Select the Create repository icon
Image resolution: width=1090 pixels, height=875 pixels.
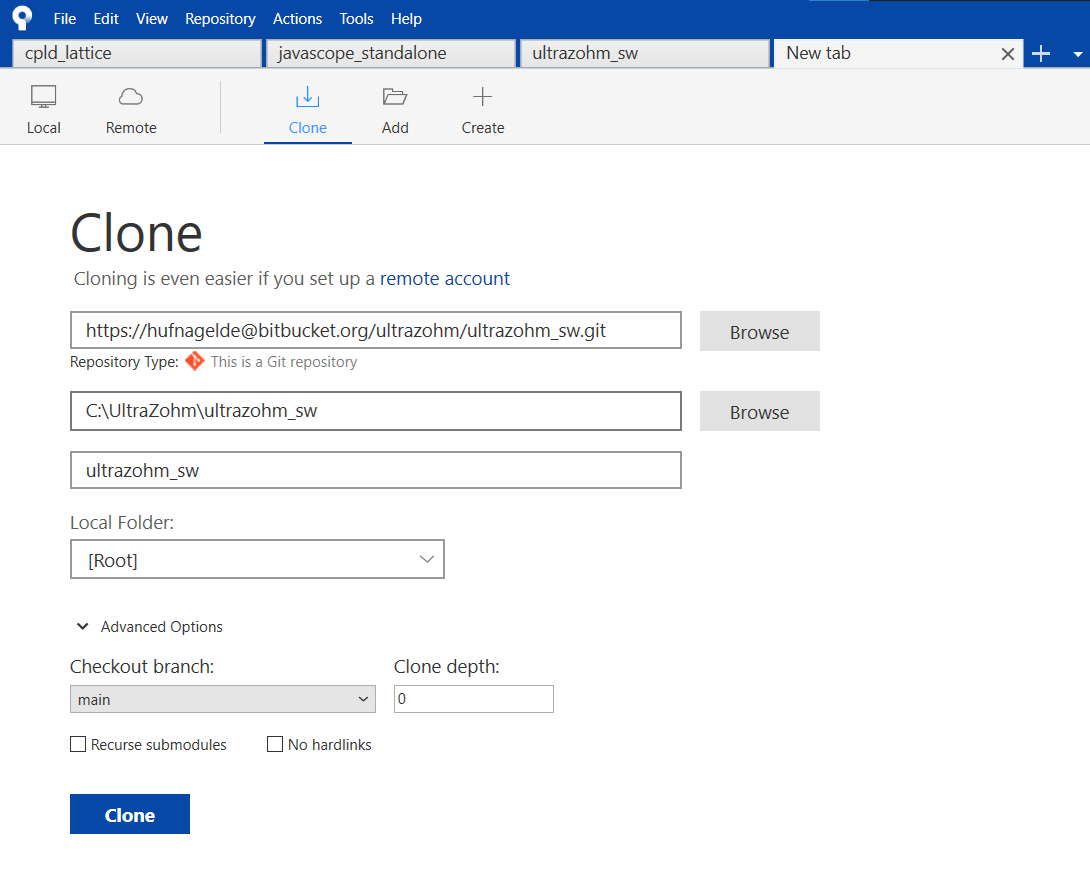pyautogui.click(x=482, y=108)
